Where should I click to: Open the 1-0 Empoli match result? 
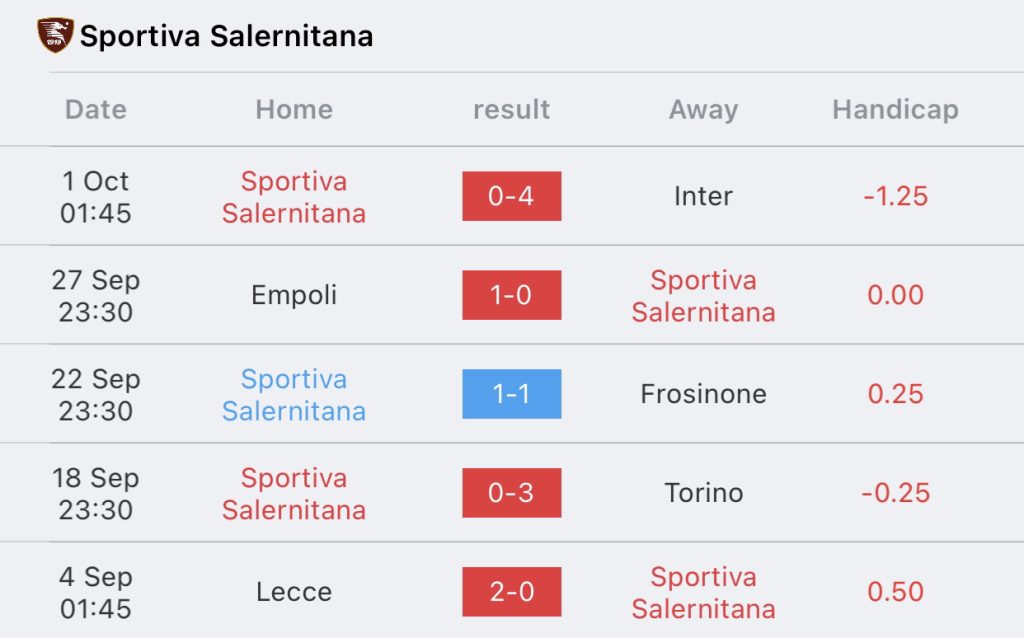click(511, 295)
